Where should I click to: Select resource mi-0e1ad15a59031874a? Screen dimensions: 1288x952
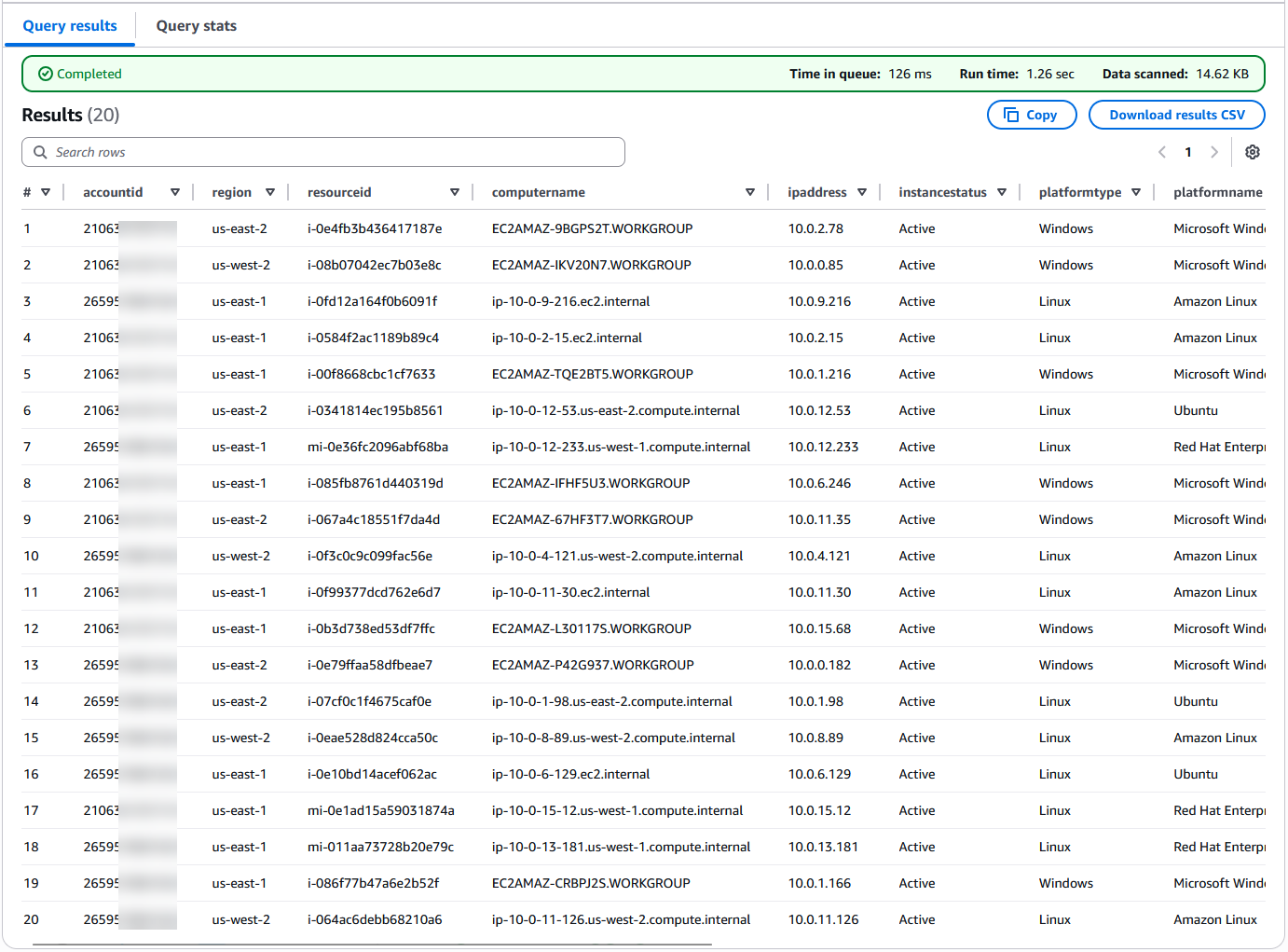coord(381,810)
